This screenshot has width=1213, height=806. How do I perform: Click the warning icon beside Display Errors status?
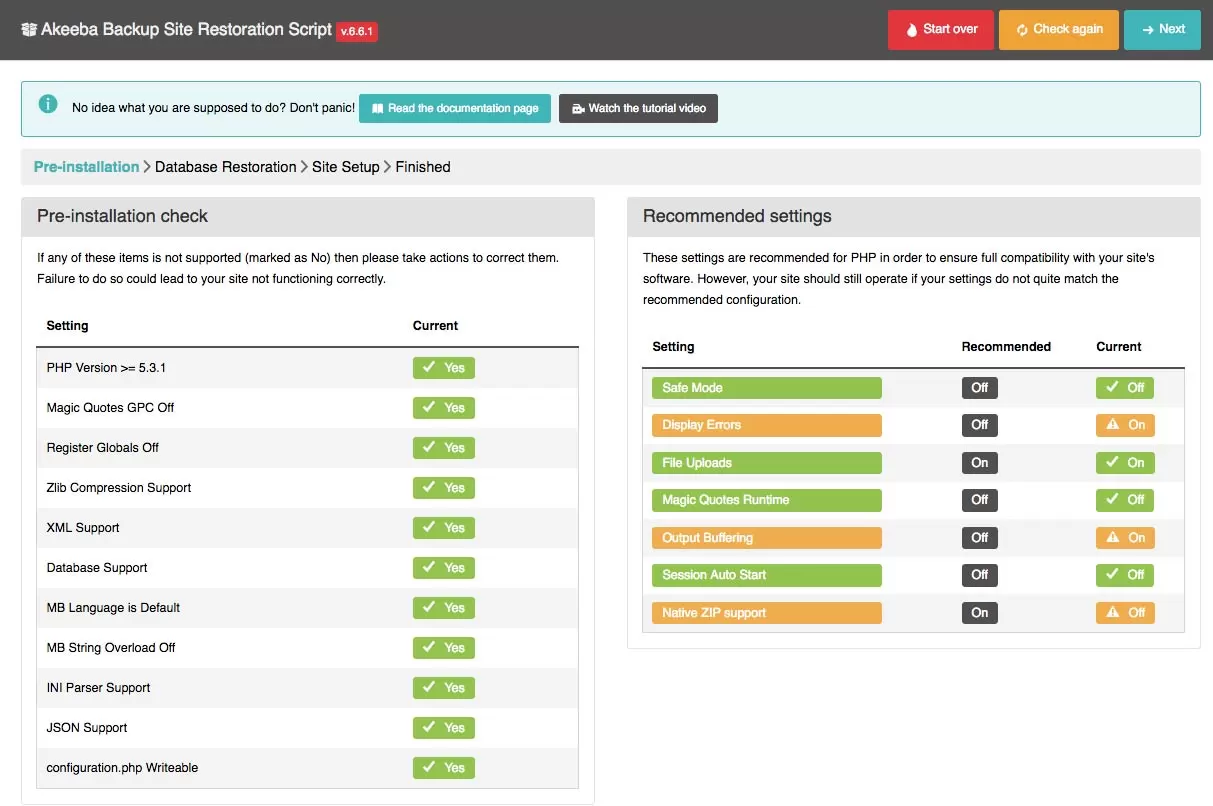pyautogui.click(x=1112, y=425)
